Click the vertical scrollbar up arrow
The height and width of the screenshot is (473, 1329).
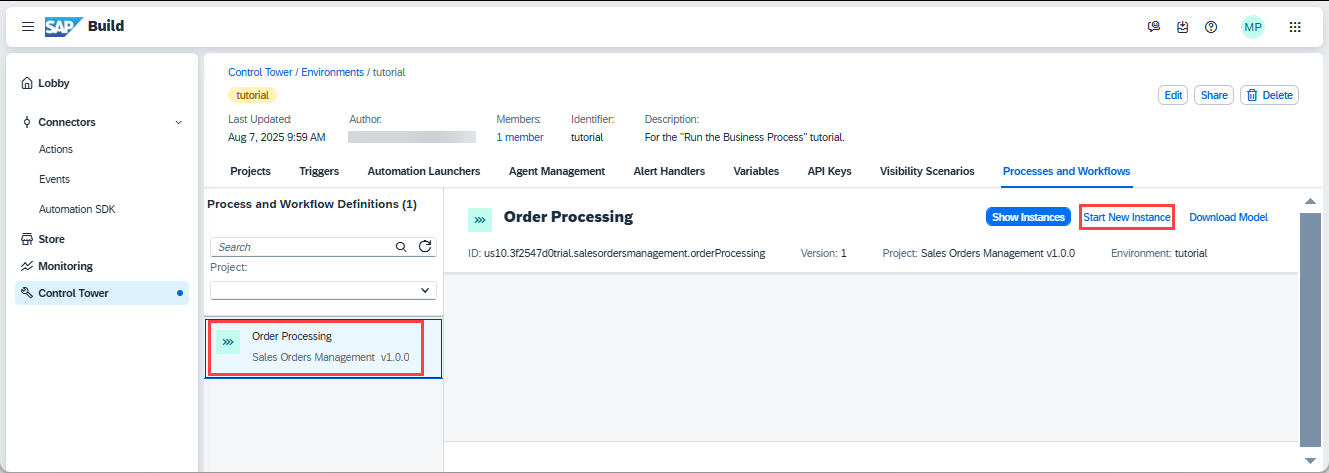click(x=1311, y=201)
